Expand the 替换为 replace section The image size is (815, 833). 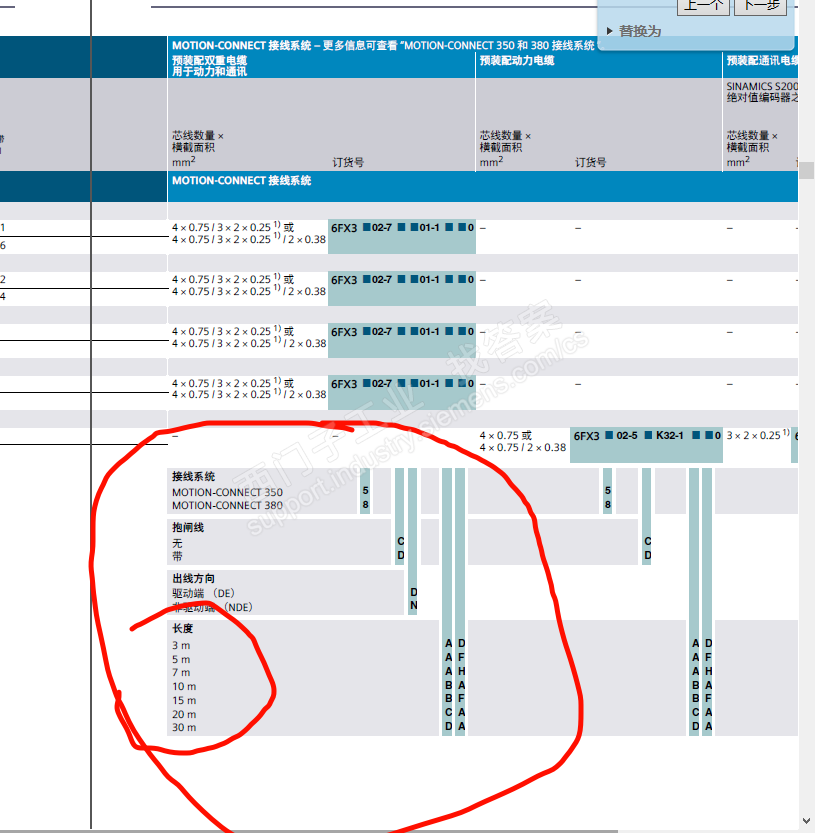click(x=634, y=31)
